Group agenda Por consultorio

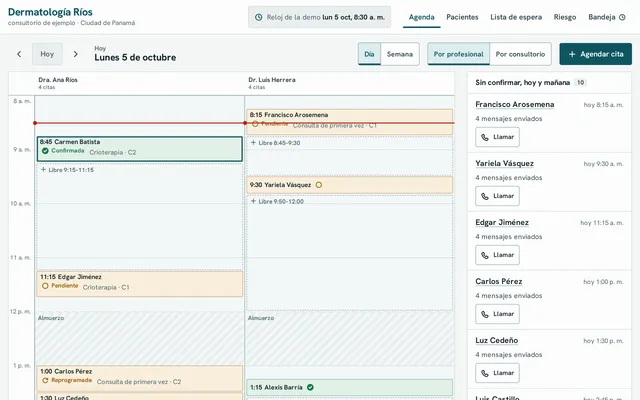pyautogui.click(x=520, y=54)
